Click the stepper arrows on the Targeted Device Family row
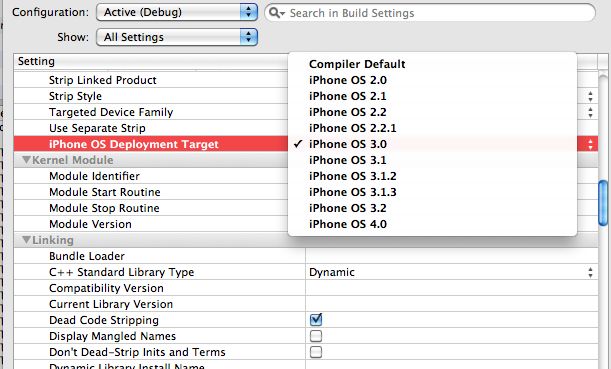Image resolution: width=611 pixels, height=369 pixels. click(x=590, y=112)
